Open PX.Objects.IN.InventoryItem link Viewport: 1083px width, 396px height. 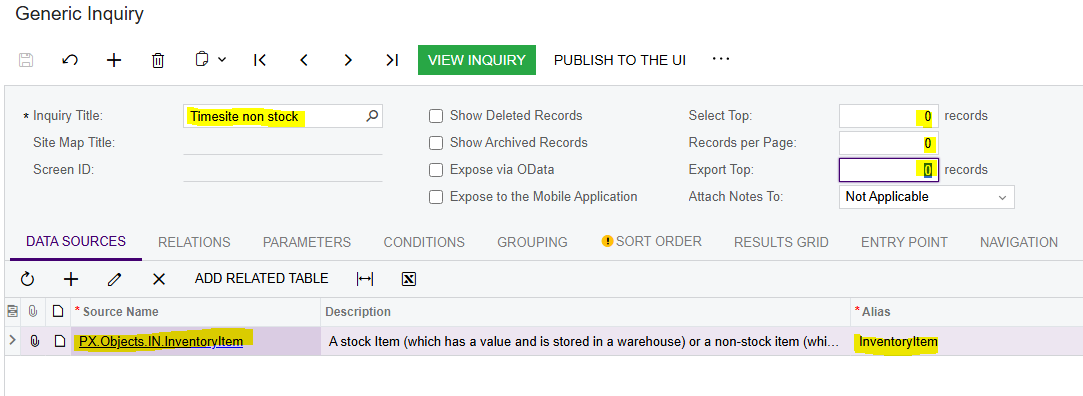161,341
